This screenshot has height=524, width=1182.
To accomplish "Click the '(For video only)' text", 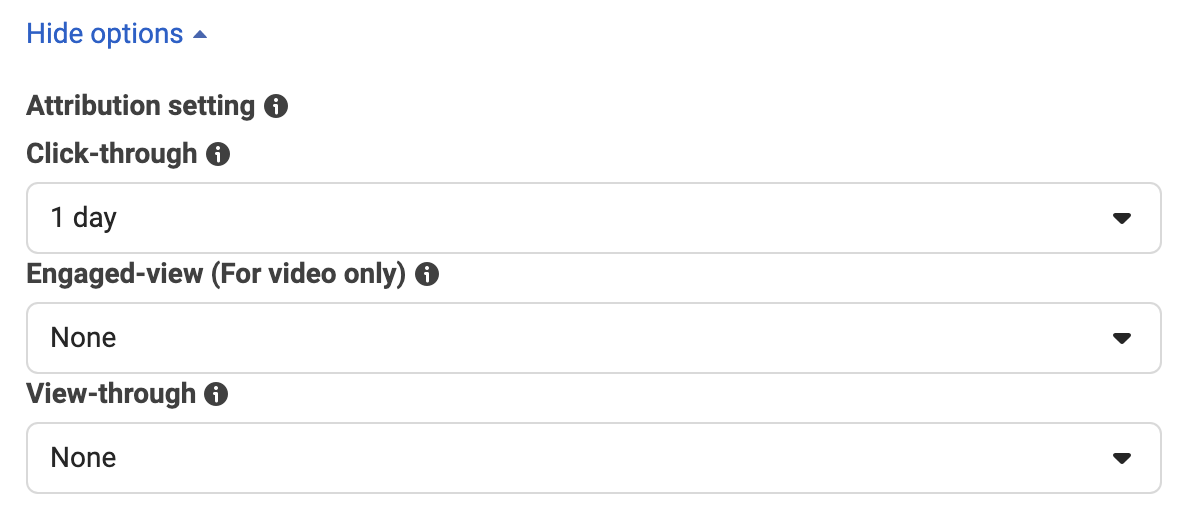I will (308, 274).
